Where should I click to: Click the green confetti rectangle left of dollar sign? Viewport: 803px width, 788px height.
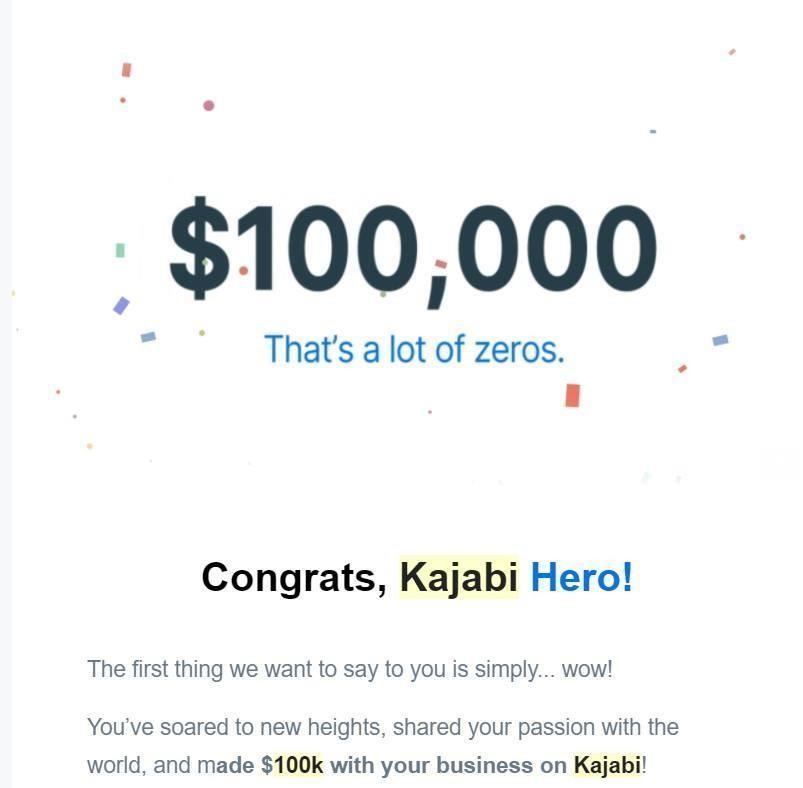[120, 250]
